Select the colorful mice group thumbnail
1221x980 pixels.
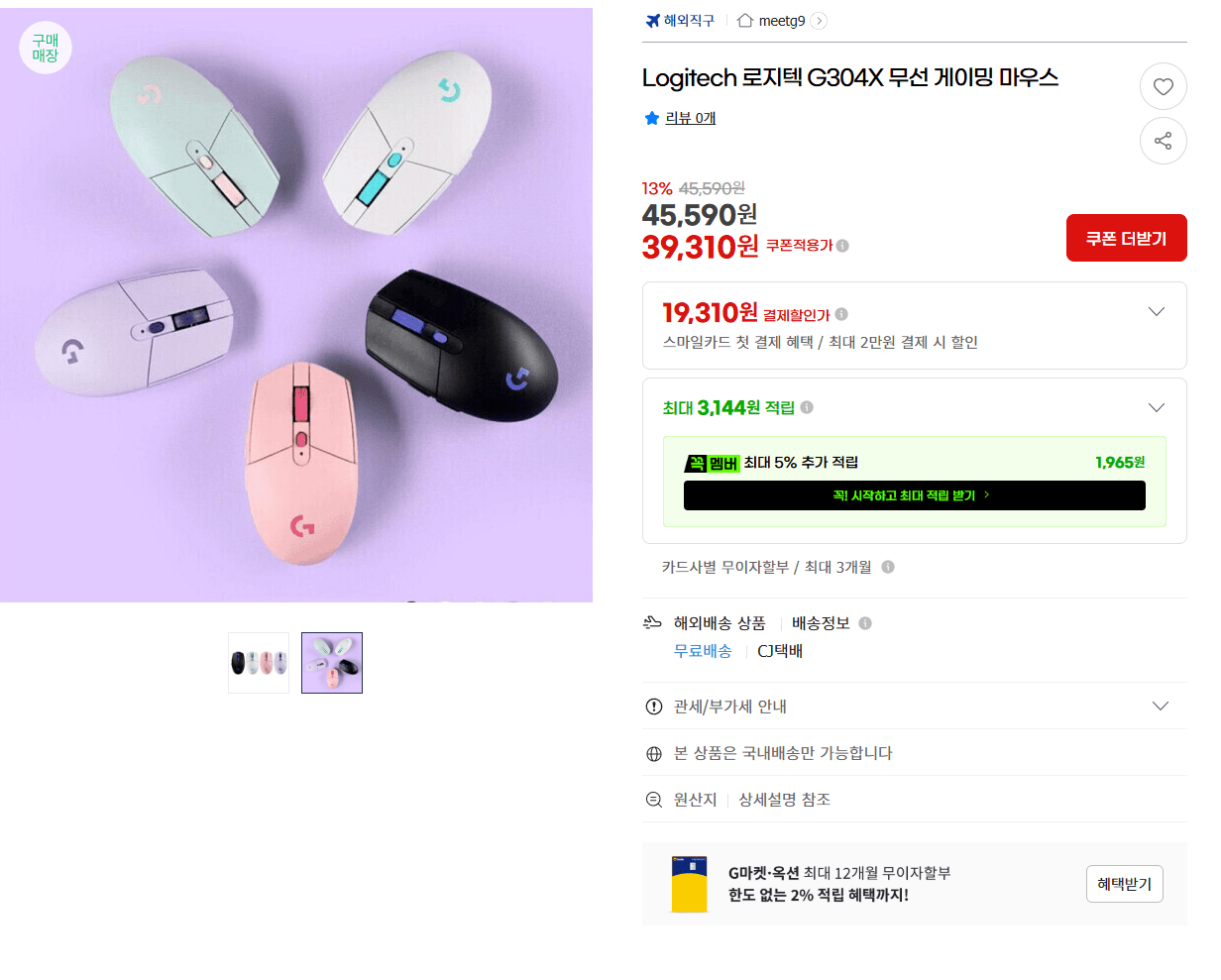[259, 662]
